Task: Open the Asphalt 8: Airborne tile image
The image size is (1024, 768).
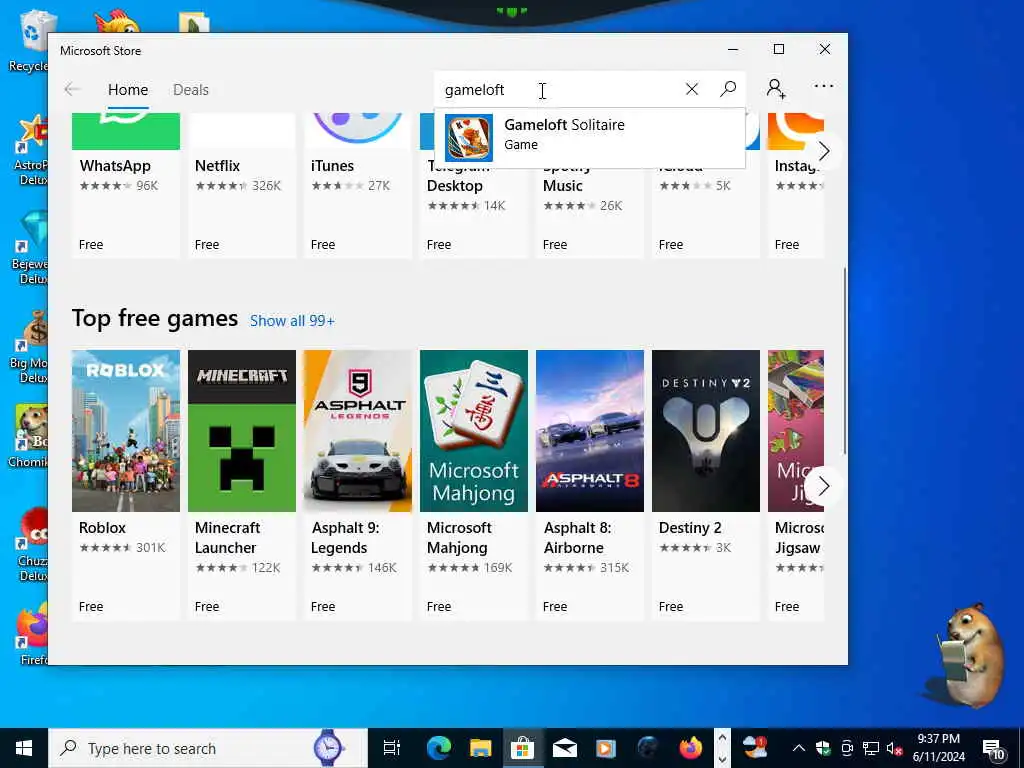Action: click(590, 431)
